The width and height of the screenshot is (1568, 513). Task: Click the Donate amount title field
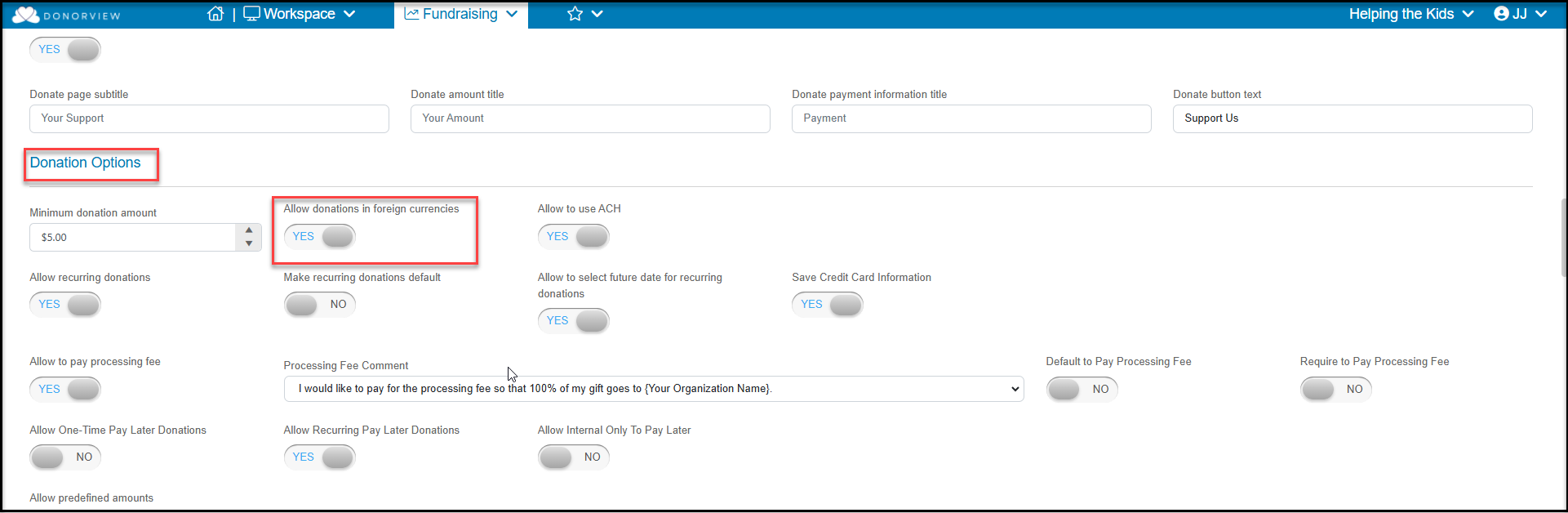tap(590, 118)
